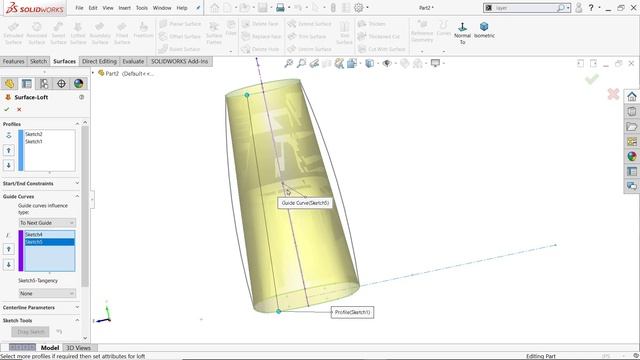Viewport: 640px width, 360px height.
Task: Collapse the Profiles section
Action: click(77, 124)
